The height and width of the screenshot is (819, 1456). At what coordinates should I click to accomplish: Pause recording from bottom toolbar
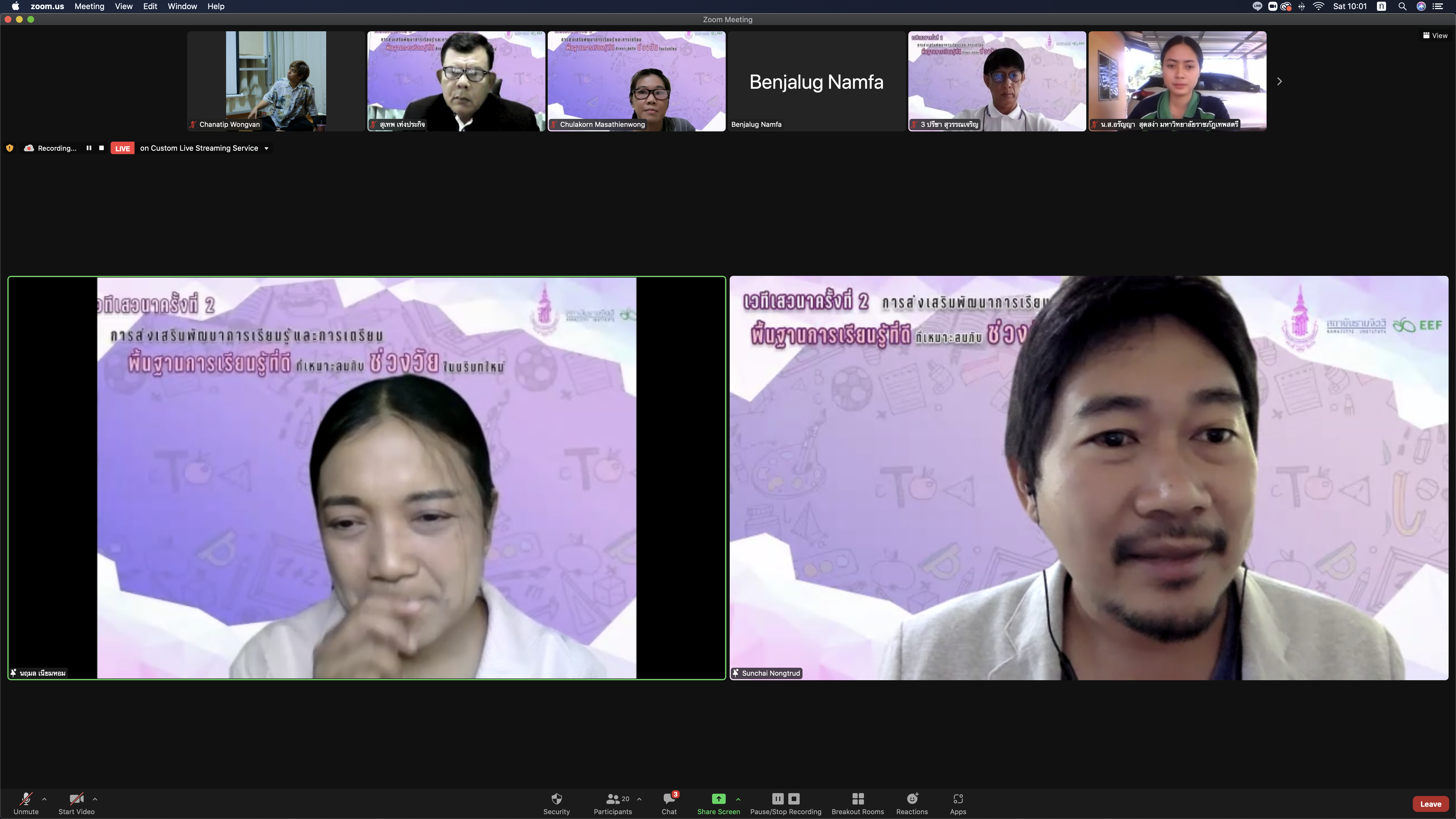coord(778,798)
